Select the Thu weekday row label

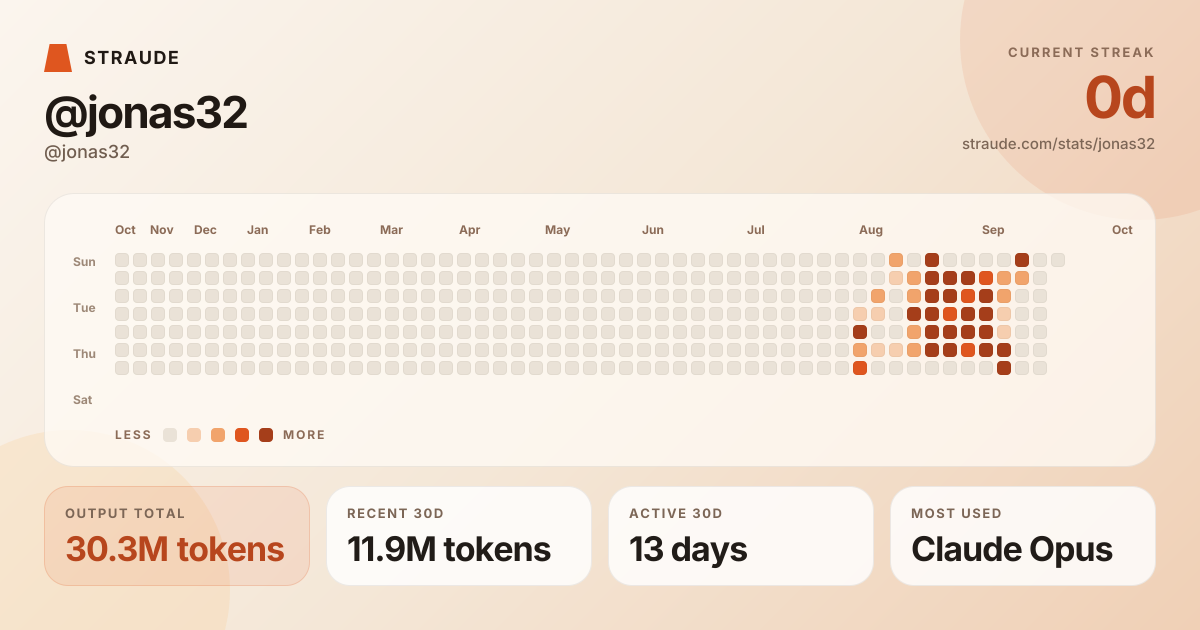tap(84, 354)
